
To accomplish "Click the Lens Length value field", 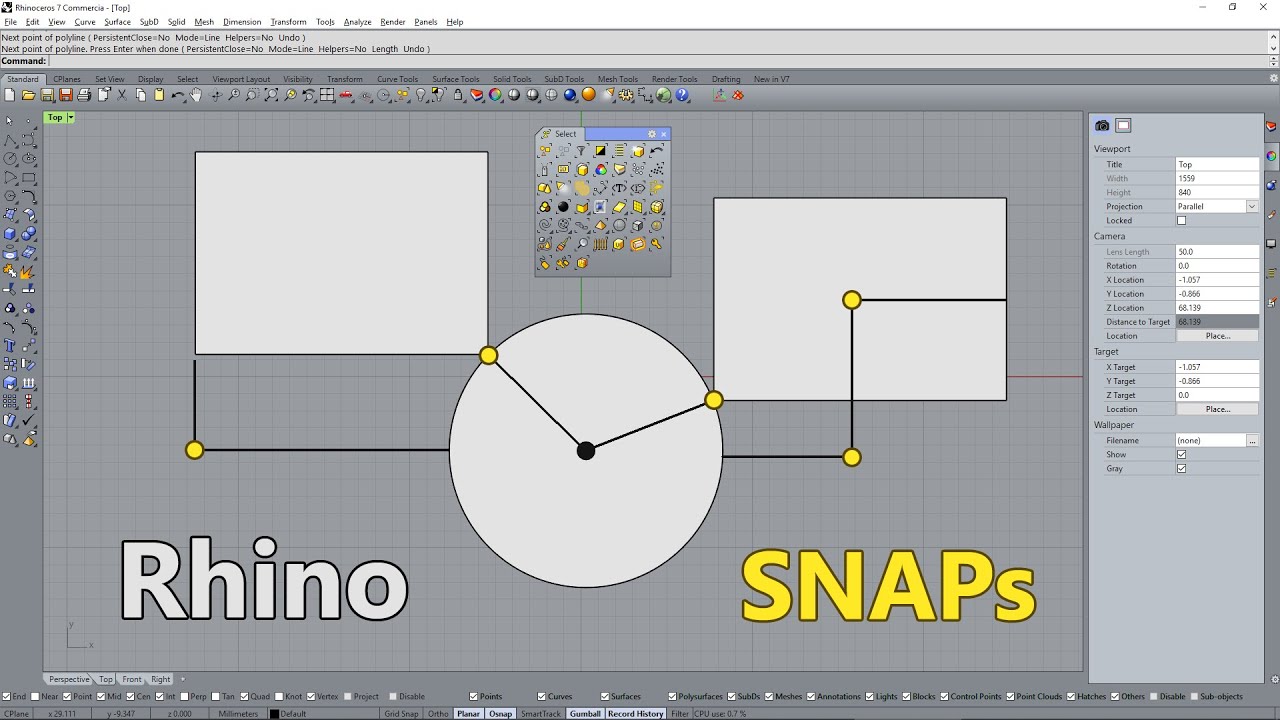I will click(x=1217, y=252).
